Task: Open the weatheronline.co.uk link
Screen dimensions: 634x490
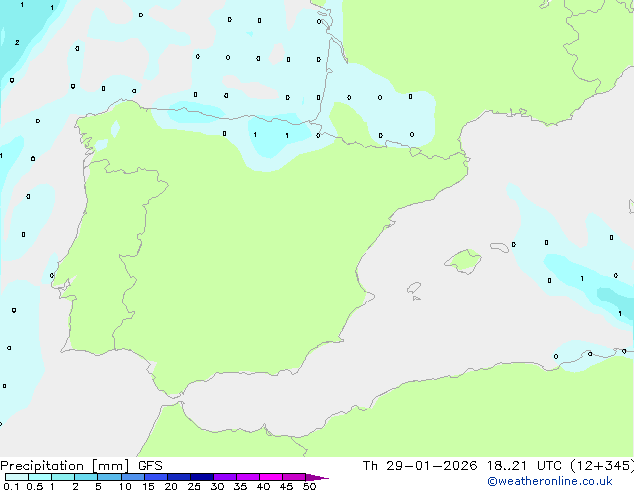Action: [x=550, y=481]
